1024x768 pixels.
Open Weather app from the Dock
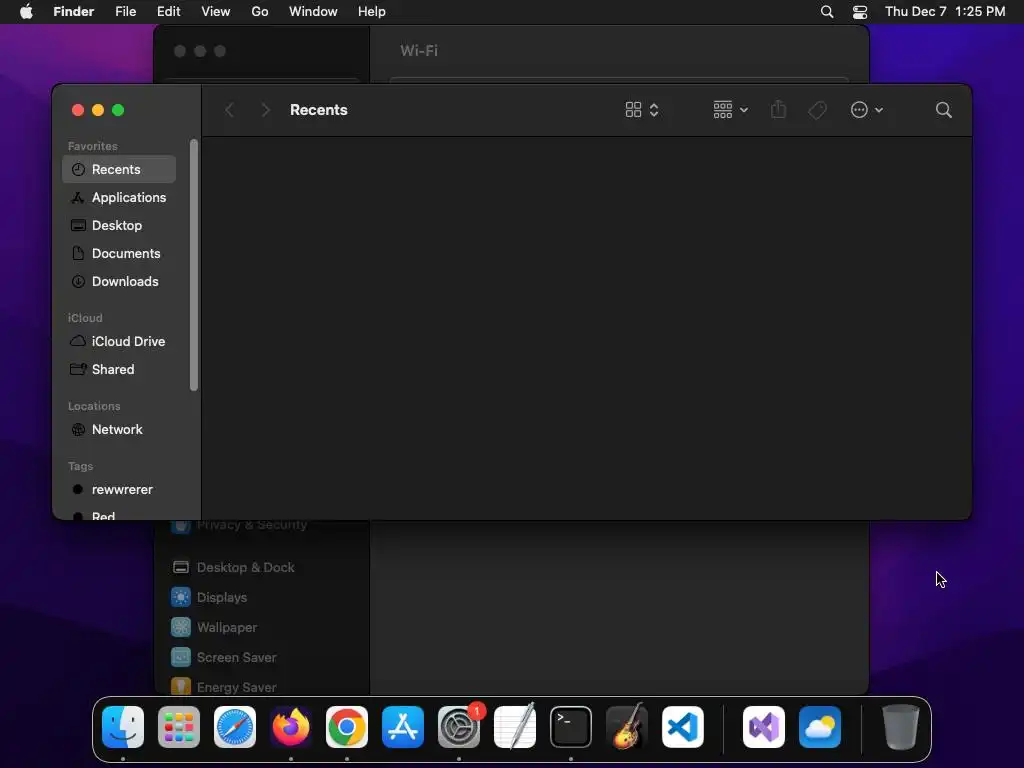pyautogui.click(x=820, y=727)
